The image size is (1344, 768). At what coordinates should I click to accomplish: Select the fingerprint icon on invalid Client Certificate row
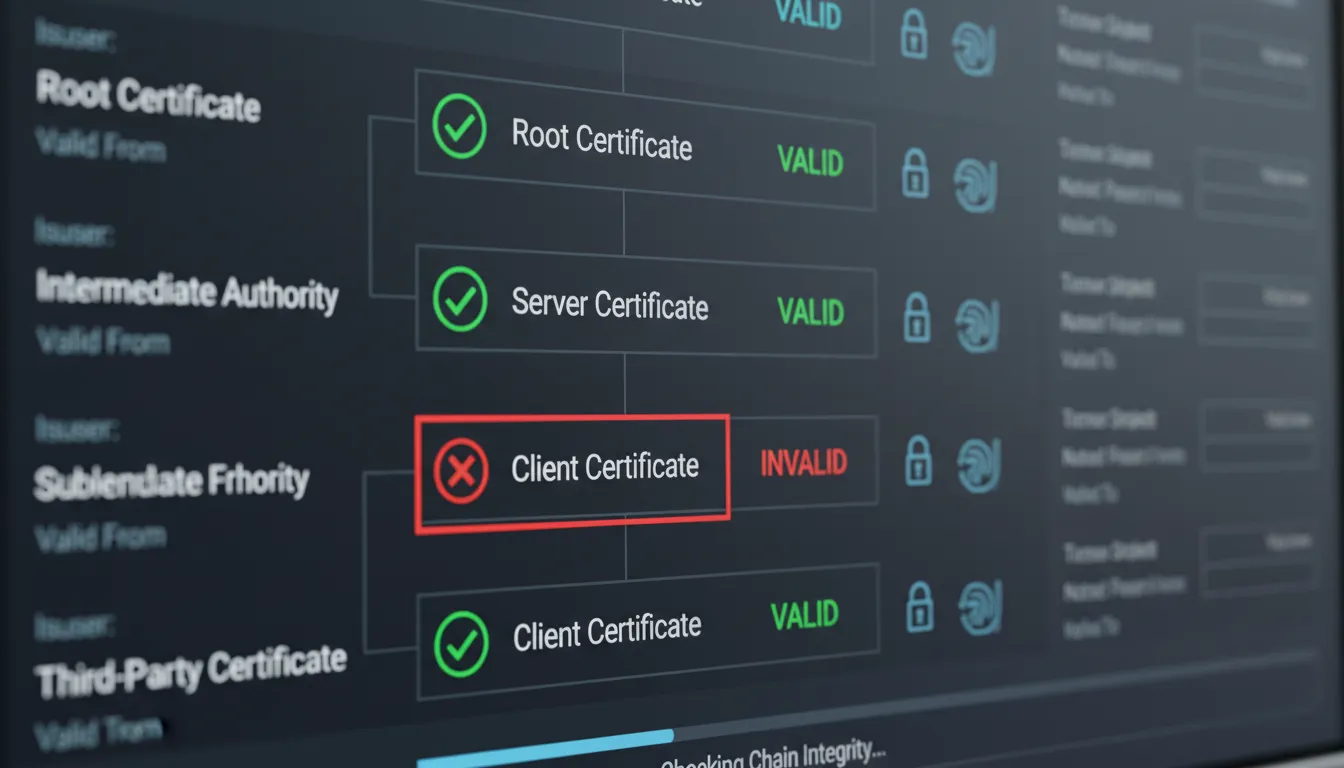pyautogui.click(x=978, y=463)
